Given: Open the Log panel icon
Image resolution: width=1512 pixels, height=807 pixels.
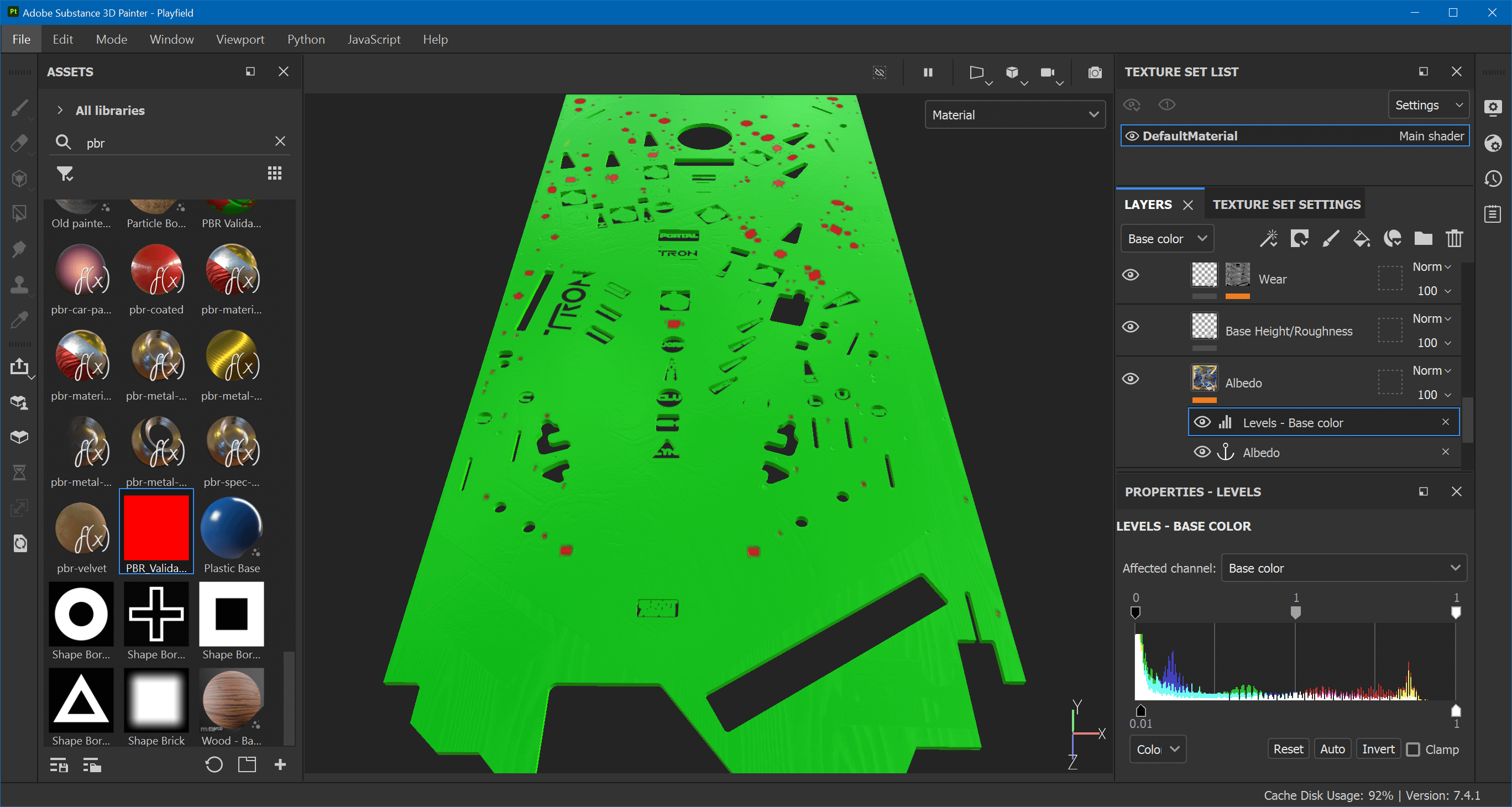Looking at the screenshot, I should click(x=1493, y=214).
